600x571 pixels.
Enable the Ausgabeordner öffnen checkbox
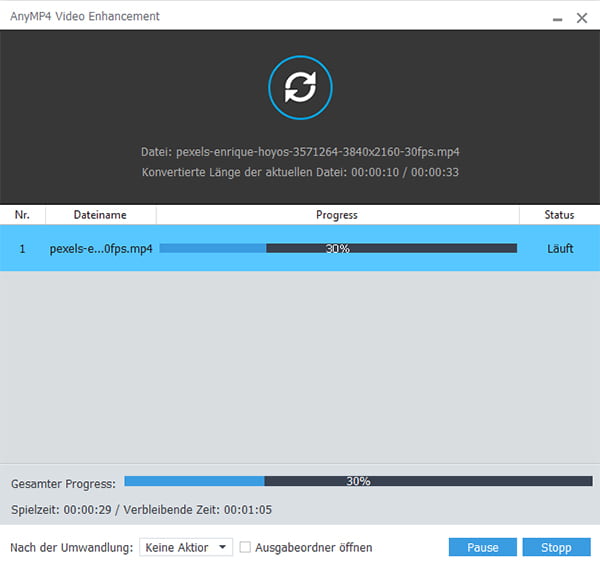tap(245, 547)
